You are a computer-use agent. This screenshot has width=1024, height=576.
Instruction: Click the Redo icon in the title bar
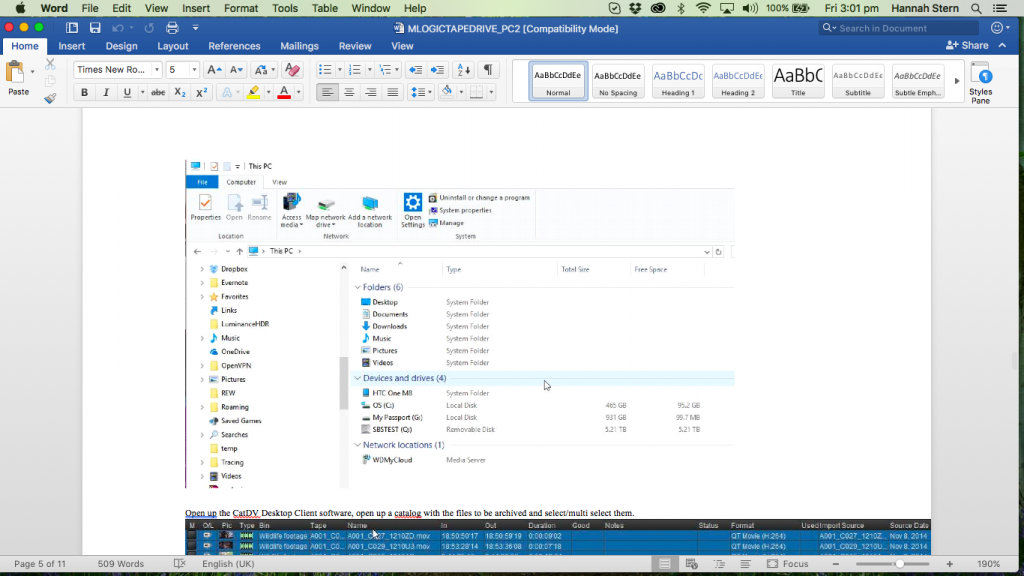tap(149, 28)
